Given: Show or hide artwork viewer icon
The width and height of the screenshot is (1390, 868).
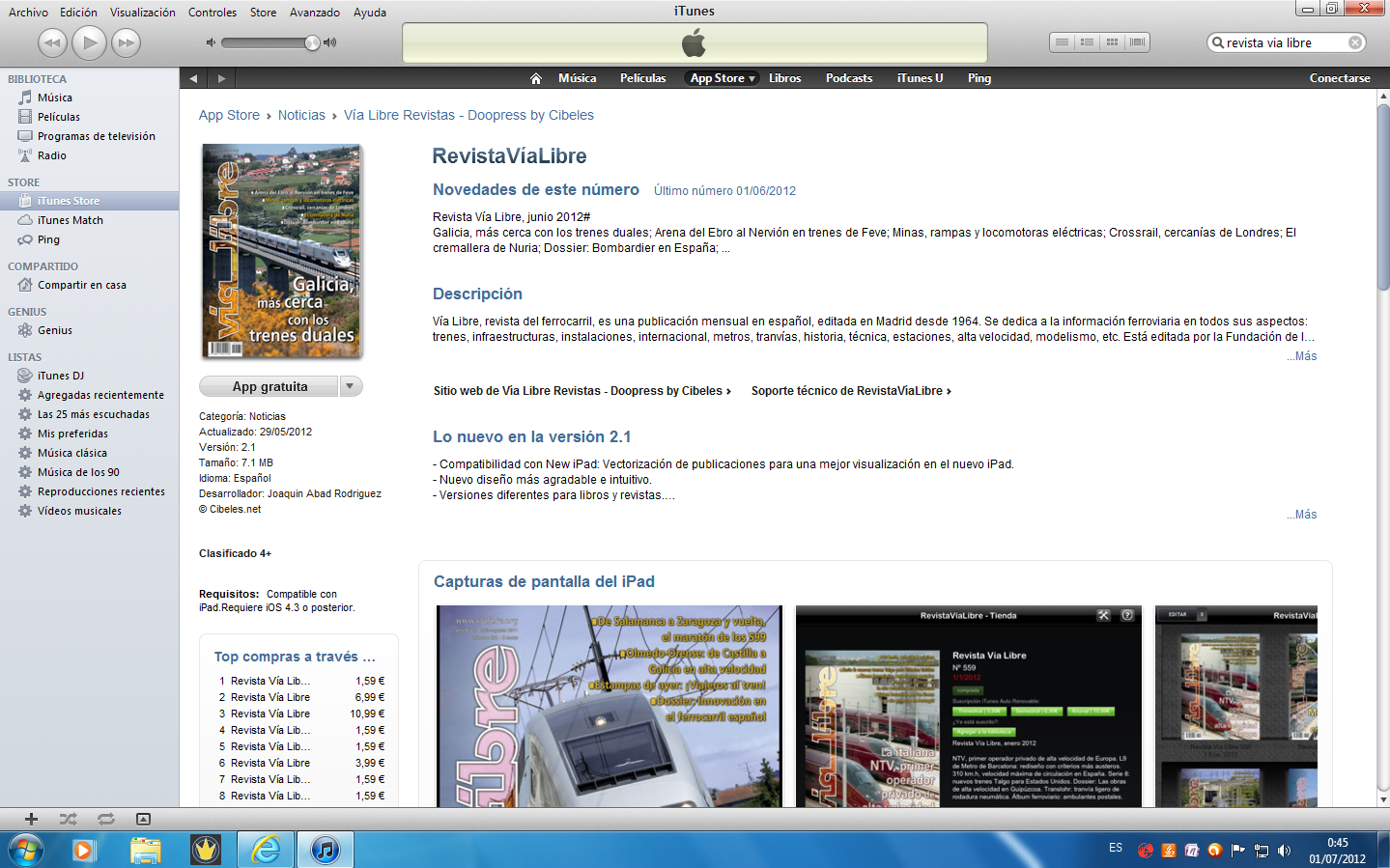Looking at the screenshot, I should pos(143,819).
